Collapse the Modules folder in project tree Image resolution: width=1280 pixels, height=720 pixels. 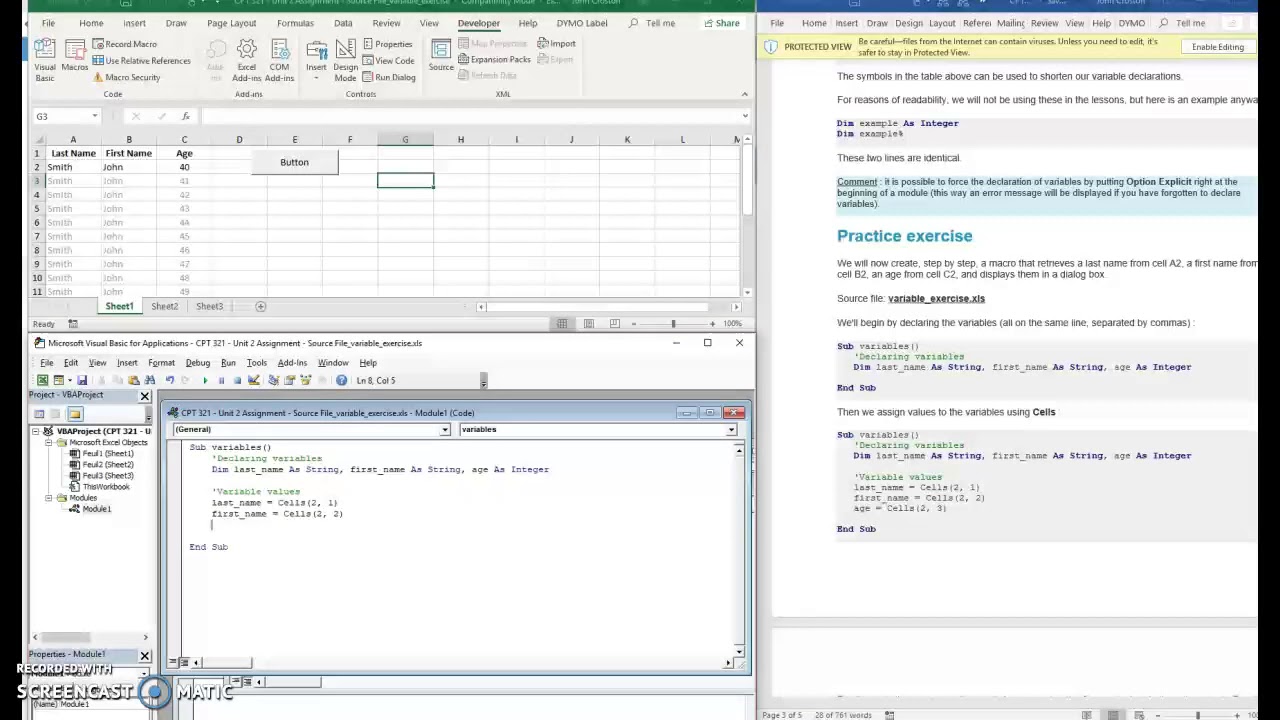pyautogui.click(x=49, y=497)
